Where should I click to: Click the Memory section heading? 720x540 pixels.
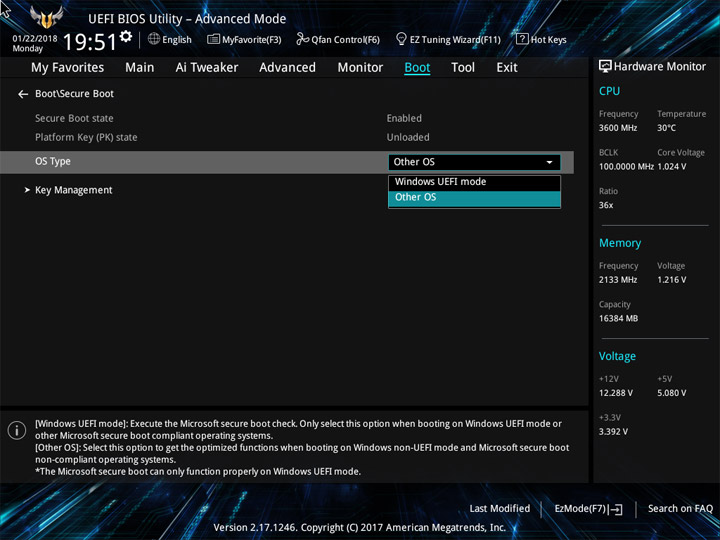pyautogui.click(x=620, y=243)
